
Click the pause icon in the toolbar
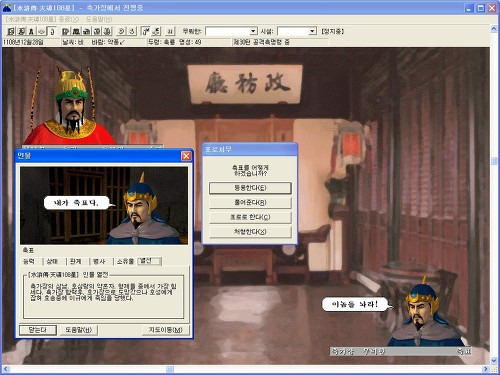[x=170, y=31]
